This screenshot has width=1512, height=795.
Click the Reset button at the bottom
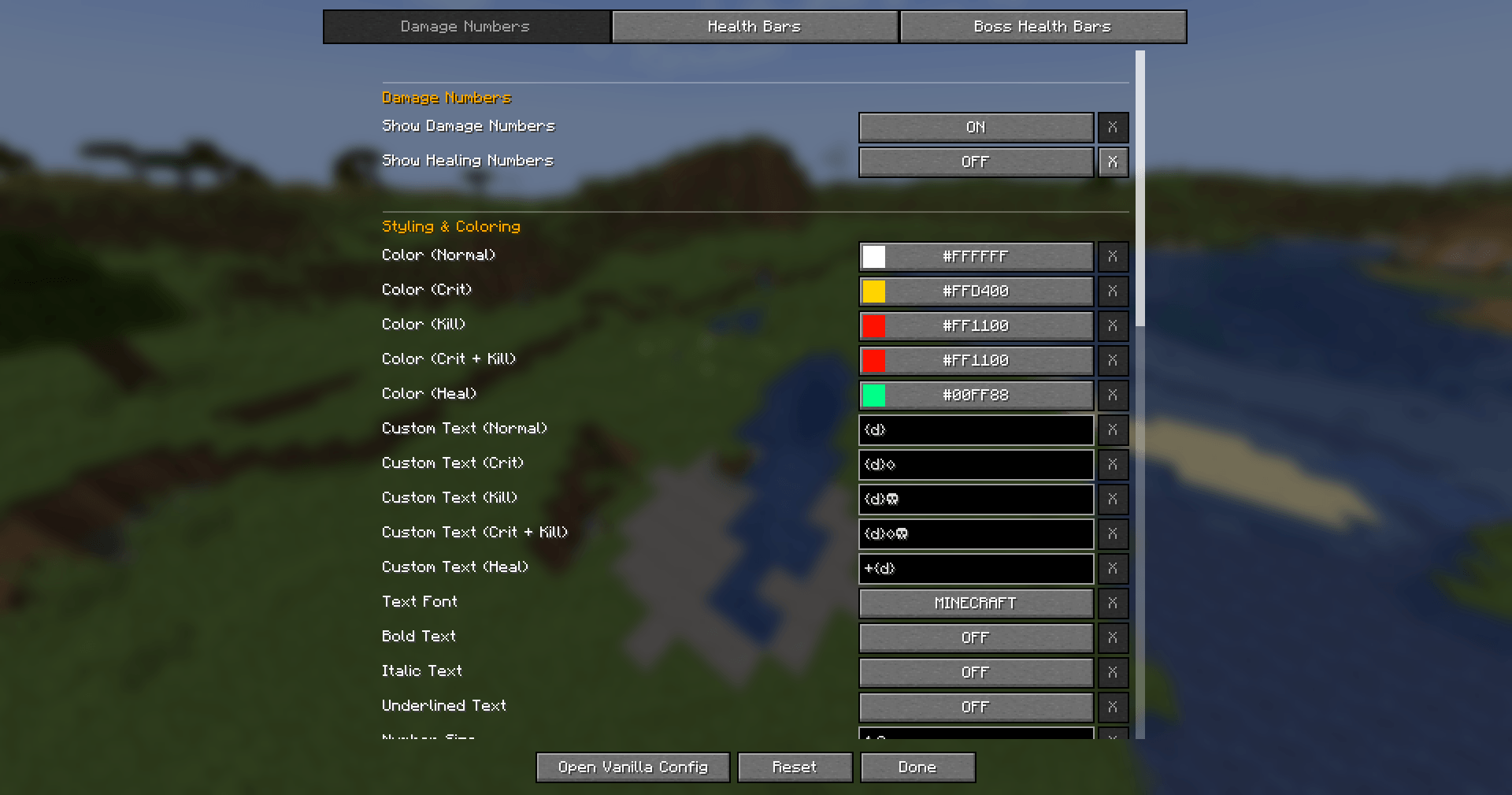[795, 767]
